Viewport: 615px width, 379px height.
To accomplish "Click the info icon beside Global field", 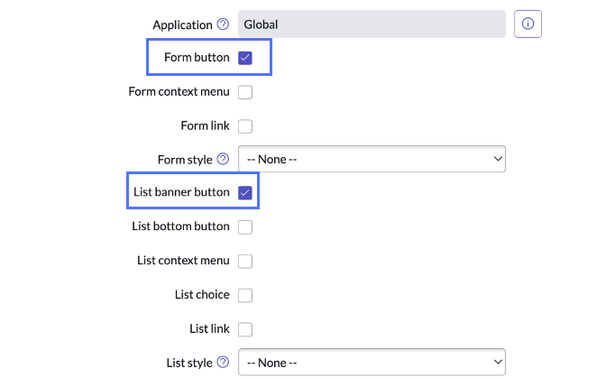I will [x=528, y=24].
